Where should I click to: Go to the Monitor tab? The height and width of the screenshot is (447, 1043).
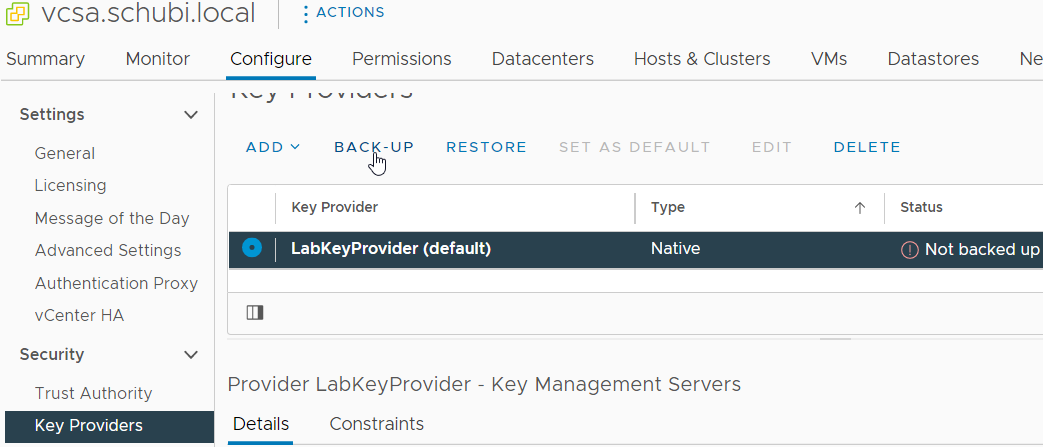[157, 59]
